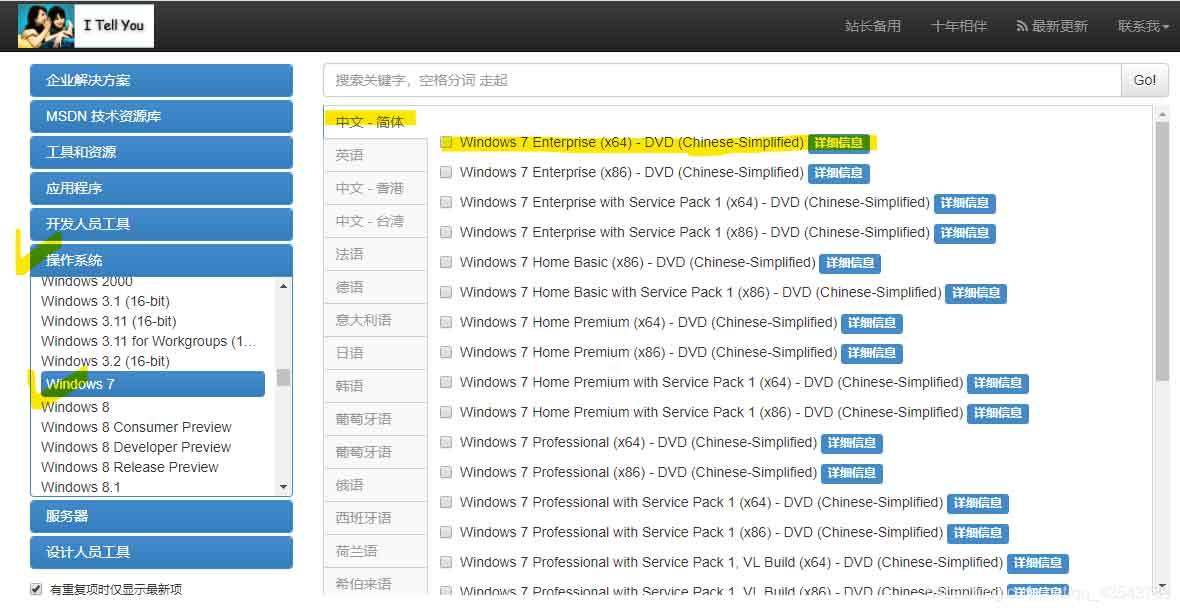
Task: Switch to the 俄语 language tab
Action: pos(375,485)
